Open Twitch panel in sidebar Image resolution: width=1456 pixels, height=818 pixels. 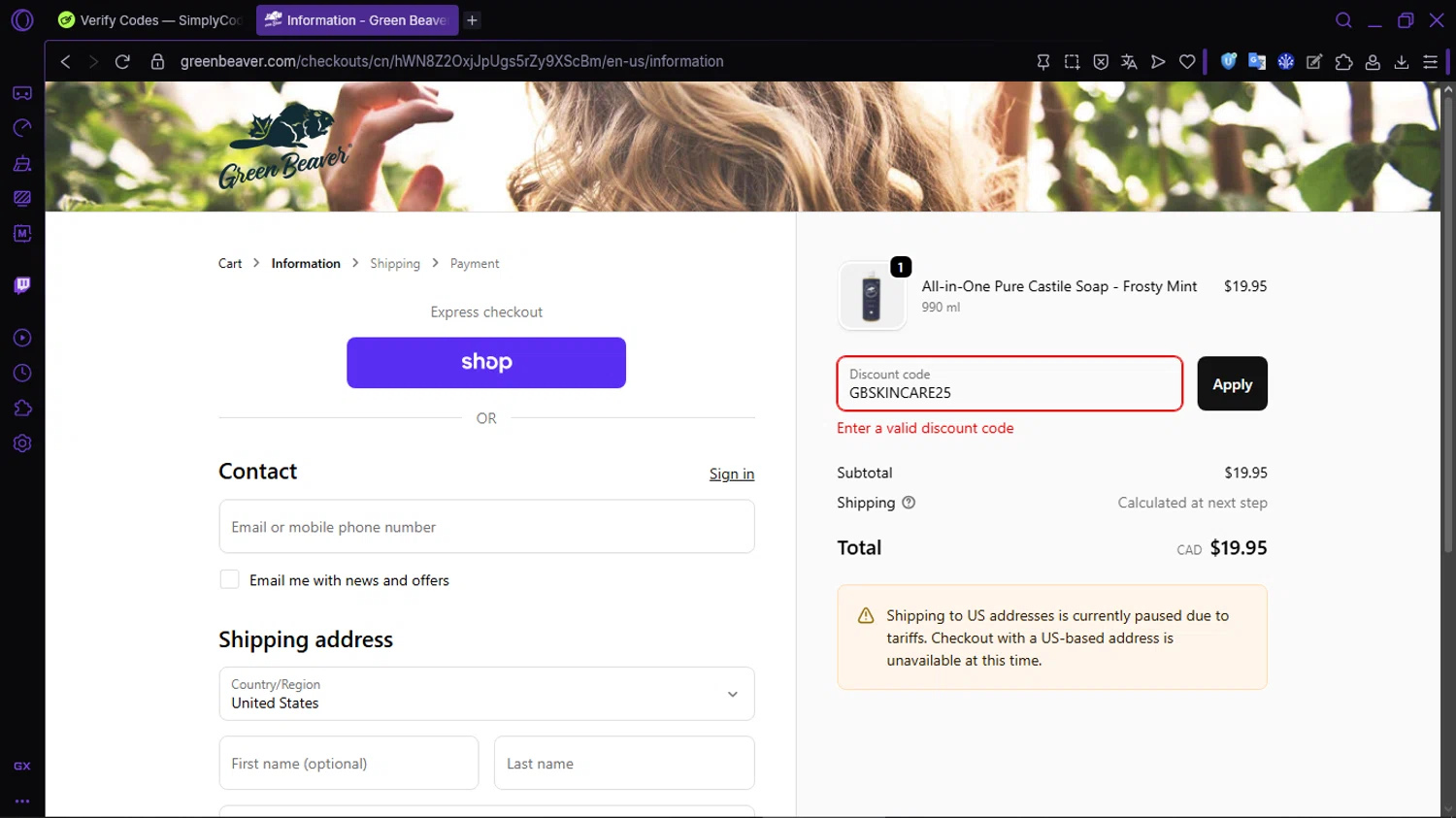click(x=22, y=285)
